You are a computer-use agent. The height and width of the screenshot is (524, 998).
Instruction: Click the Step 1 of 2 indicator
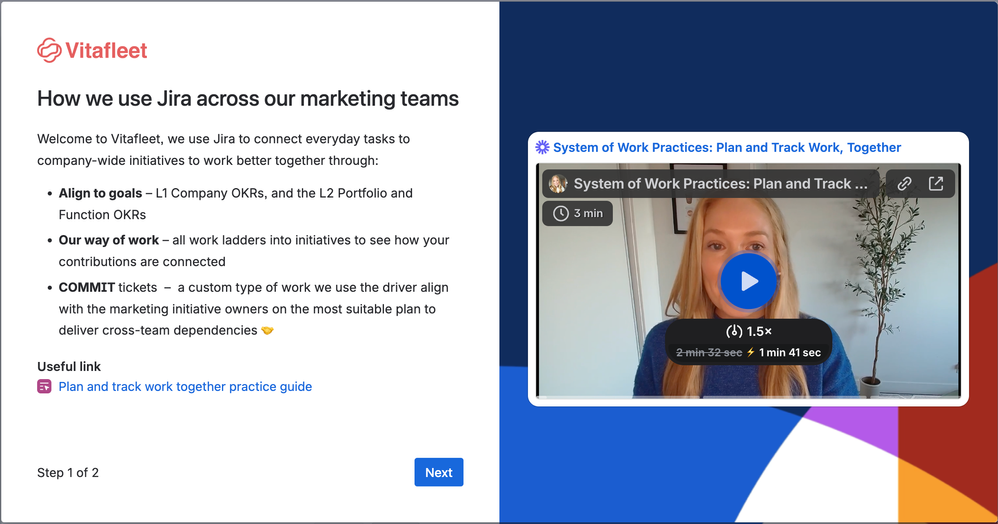click(68, 473)
